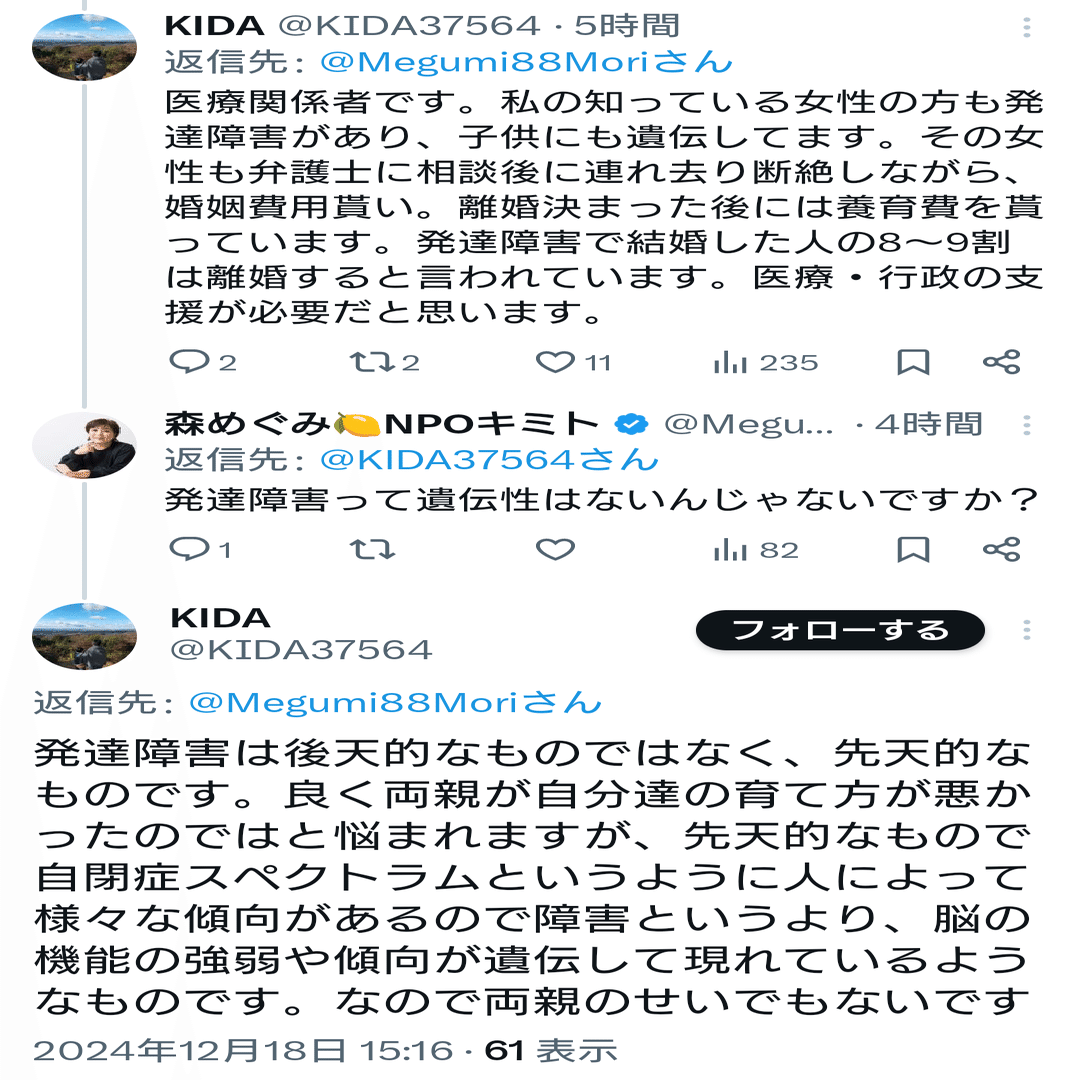Like KIDA's first tweet with 11 likes
The height and width of the screenshot is (1080, 1080).
[x=555, y=362]
